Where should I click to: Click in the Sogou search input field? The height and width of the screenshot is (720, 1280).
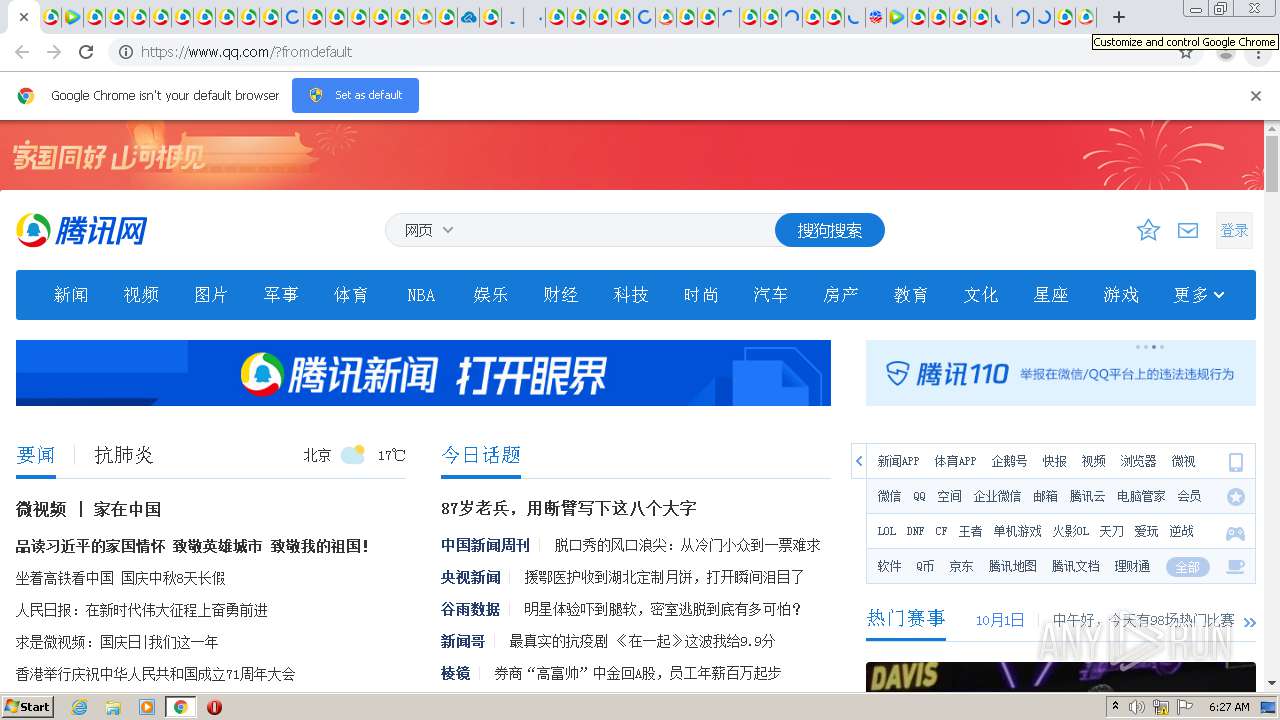615,230
